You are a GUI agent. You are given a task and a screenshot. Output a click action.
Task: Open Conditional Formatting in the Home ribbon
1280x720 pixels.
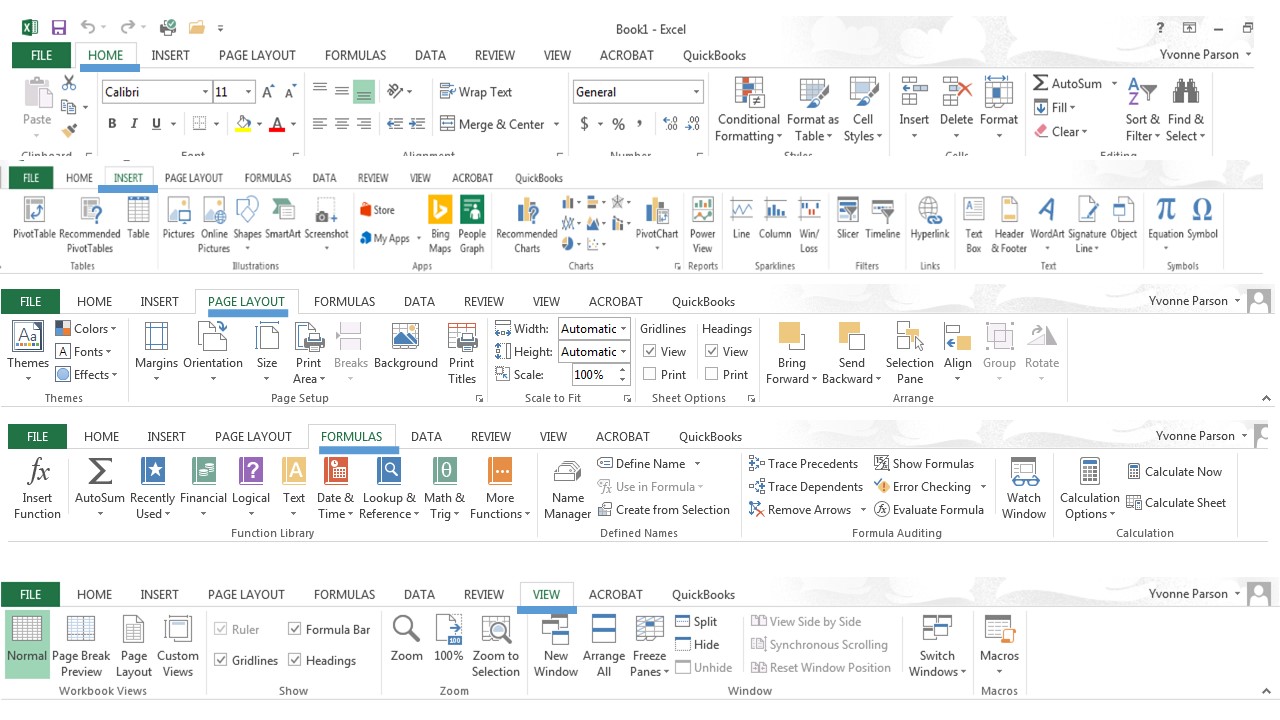749,111
